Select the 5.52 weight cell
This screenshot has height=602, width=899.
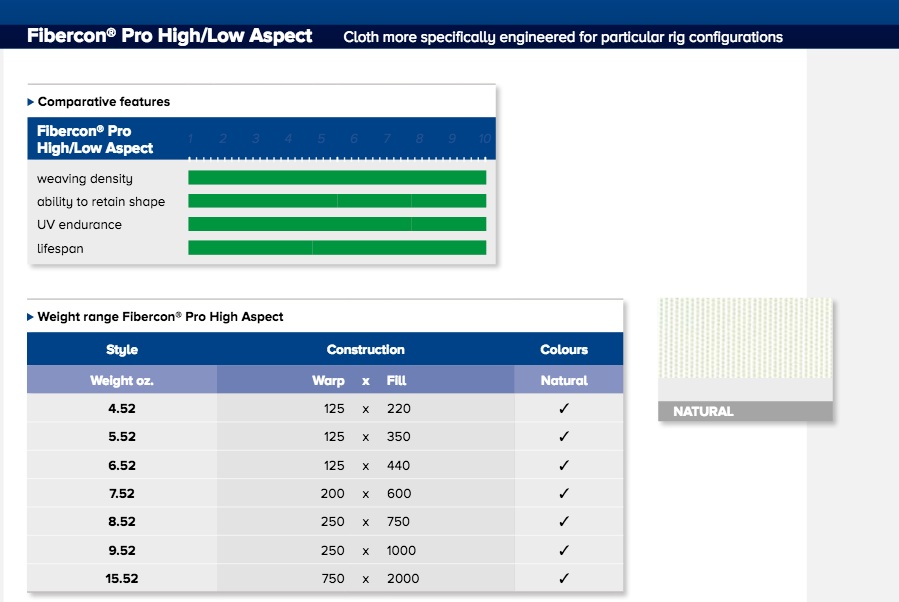pyautogui.click(x=122, y=436)
